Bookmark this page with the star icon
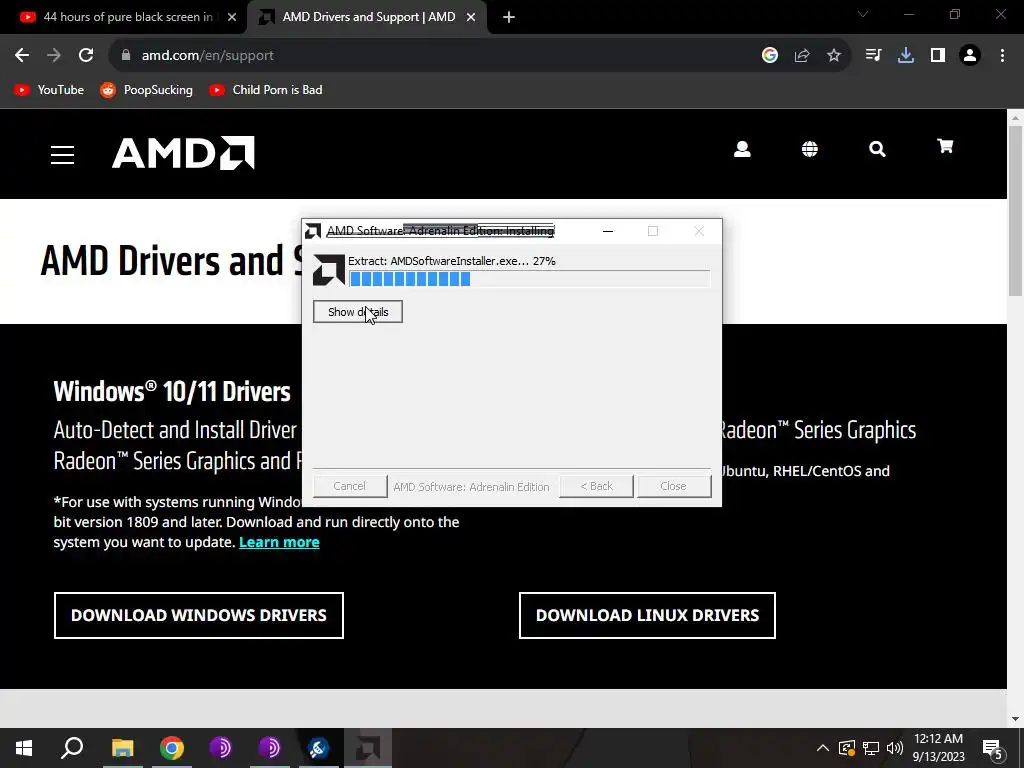 click(834, 56)
